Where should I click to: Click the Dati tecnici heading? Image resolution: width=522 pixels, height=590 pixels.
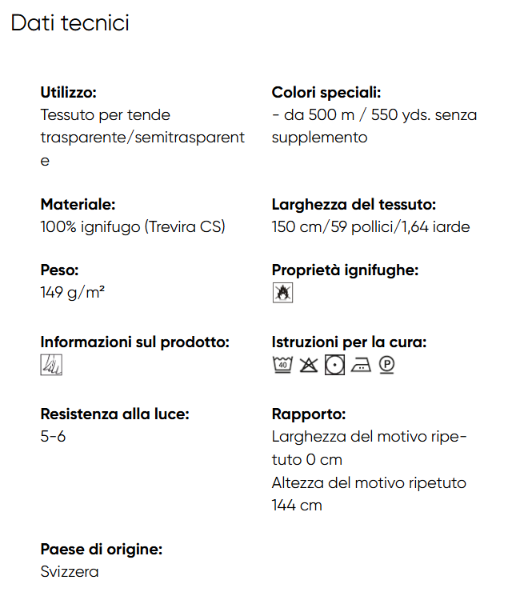[x=70, y=23]
